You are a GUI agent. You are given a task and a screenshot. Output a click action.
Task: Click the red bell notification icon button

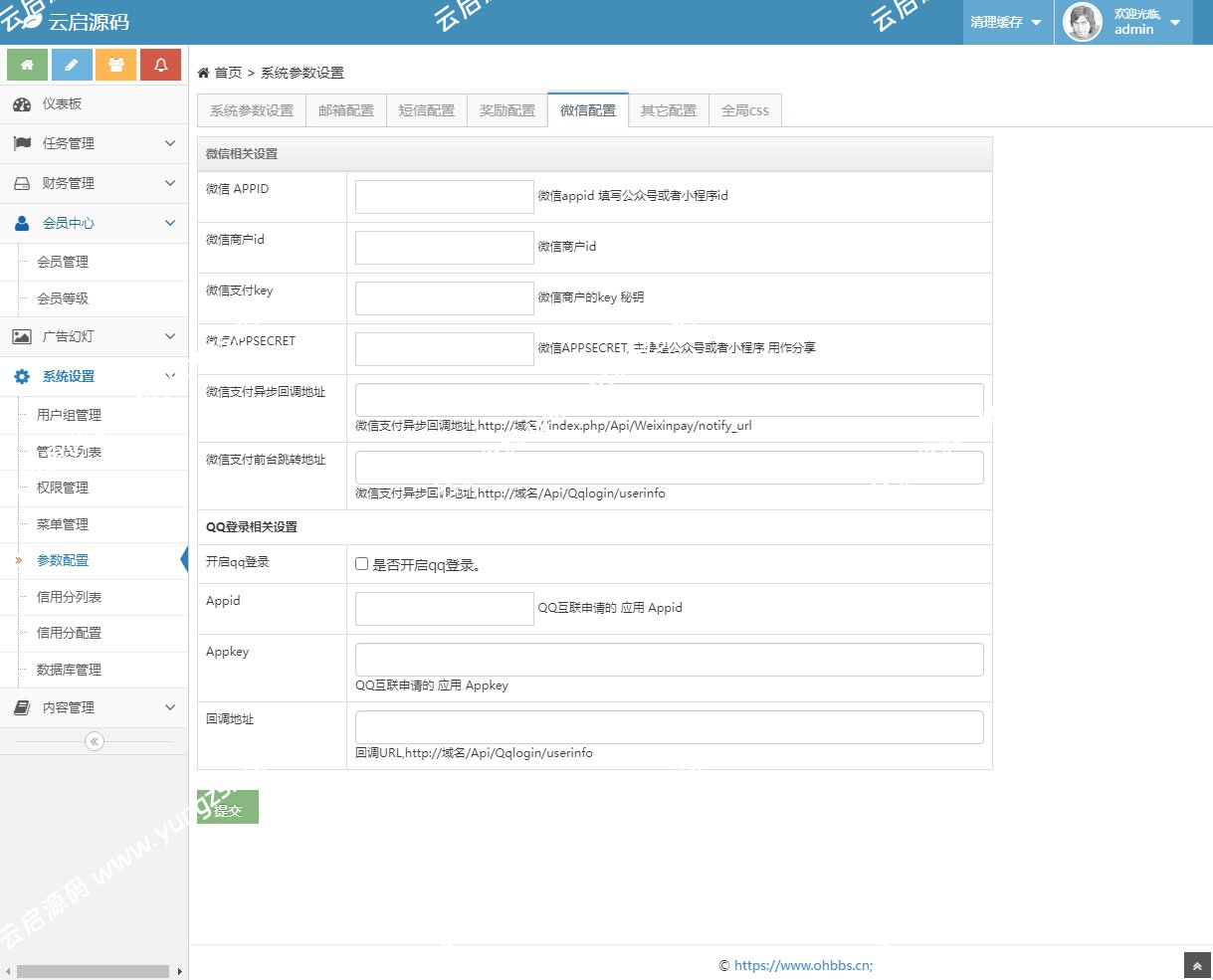coord(160,65)
